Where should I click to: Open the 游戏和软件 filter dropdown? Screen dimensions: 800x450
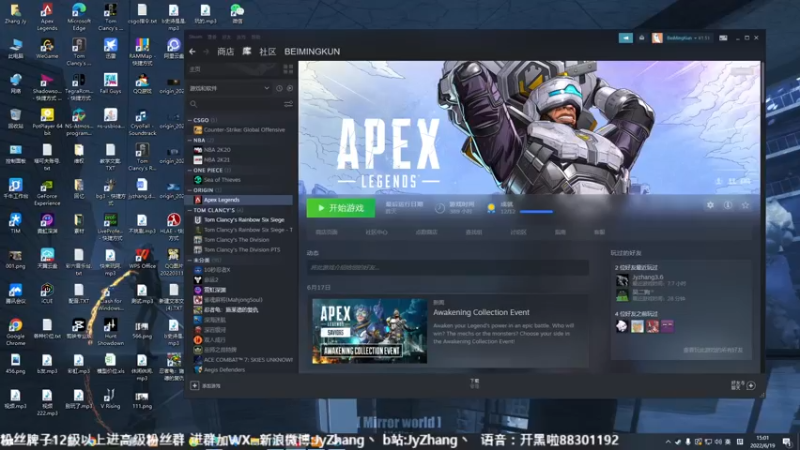(x=229, y=88)
